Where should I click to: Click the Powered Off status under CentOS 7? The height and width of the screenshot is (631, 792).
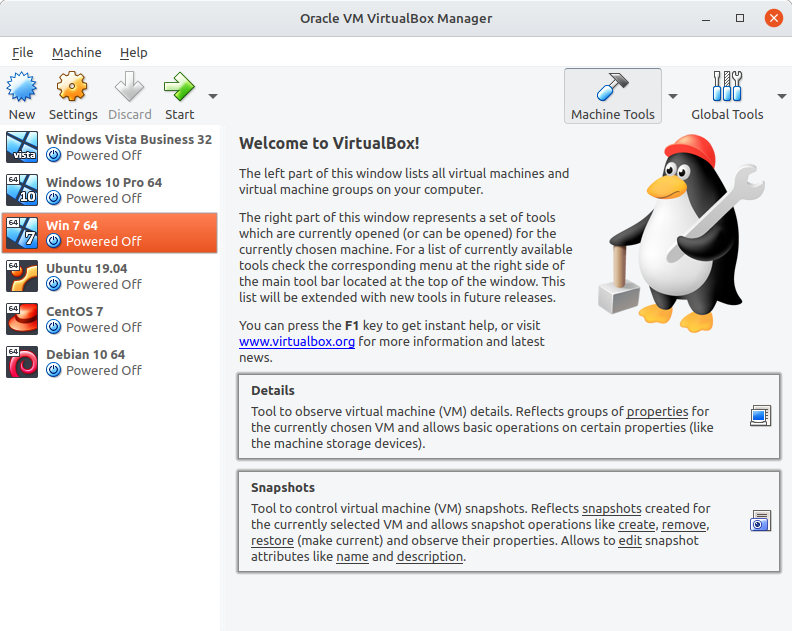point(104,327)
